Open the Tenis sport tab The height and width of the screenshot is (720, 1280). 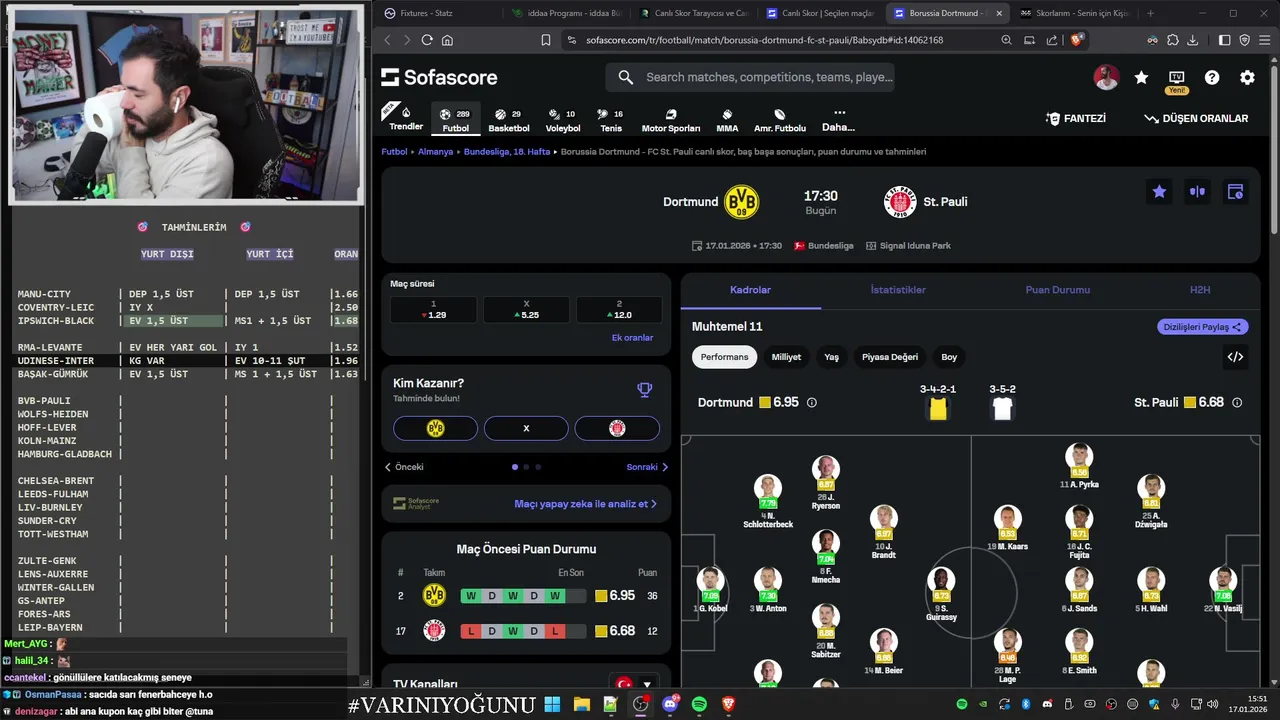click(x=611, y=120)
